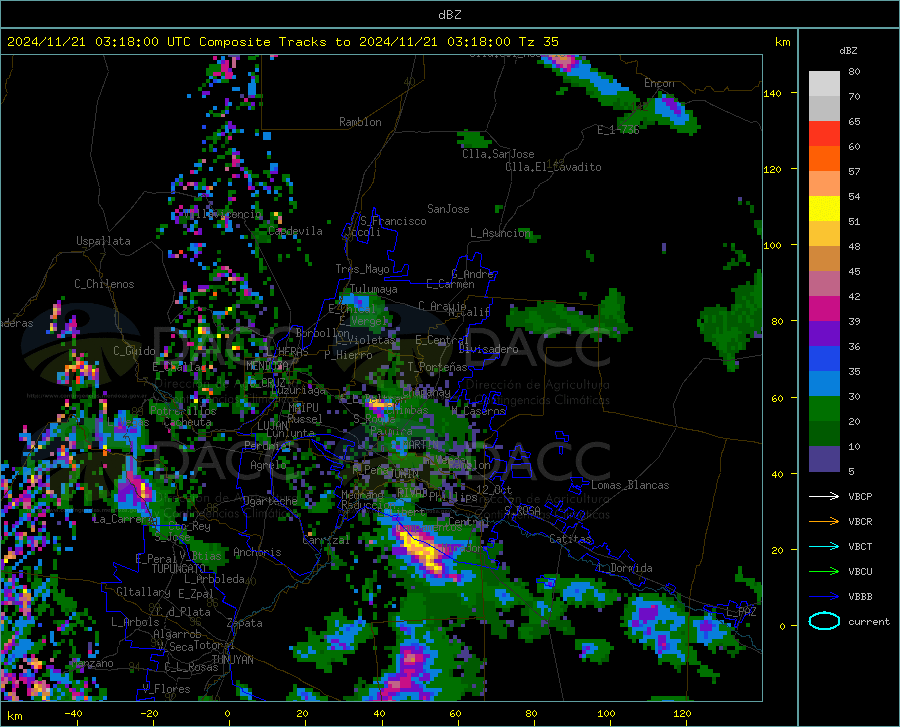
Task: Click the white VBCP arrow in legend
Action: click(824, 496)
